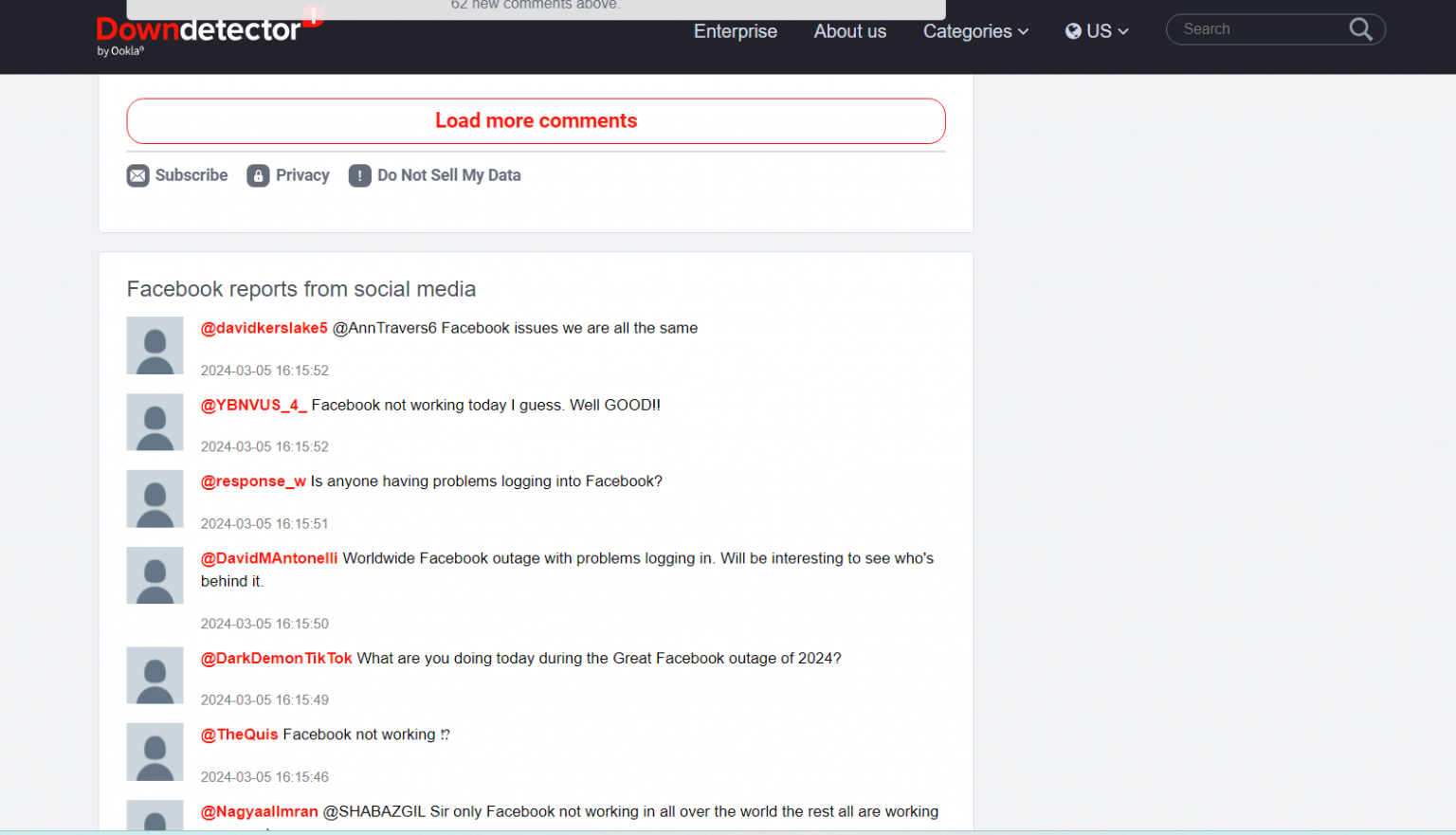Open @YBNVUS_4_ profile link
The width and height of the screenshot is (1456, 835).
[253, 405]
